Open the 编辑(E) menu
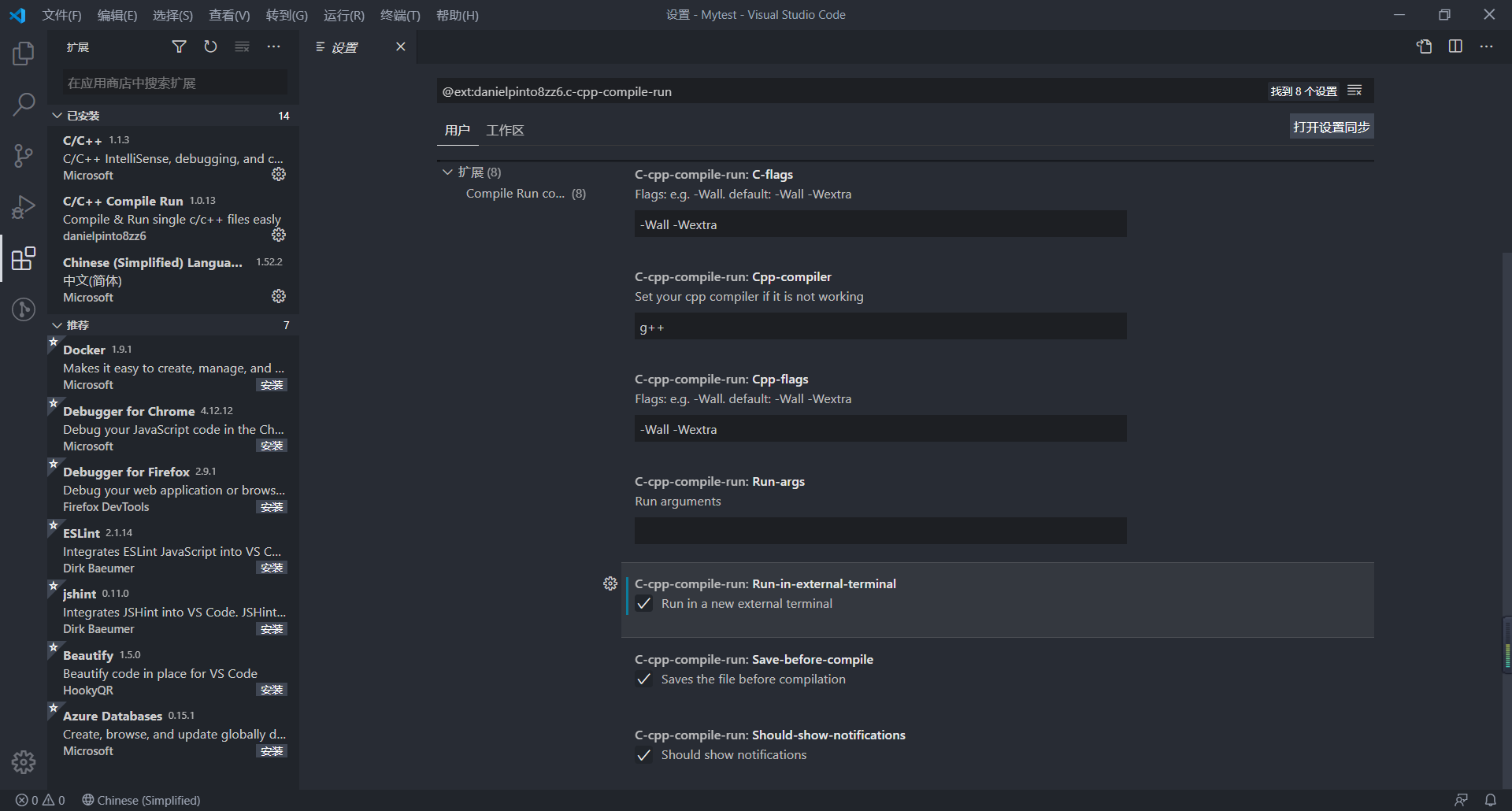Image resolution: width=1512 pixels, height=811 pixels. click(x=117, y=15)
